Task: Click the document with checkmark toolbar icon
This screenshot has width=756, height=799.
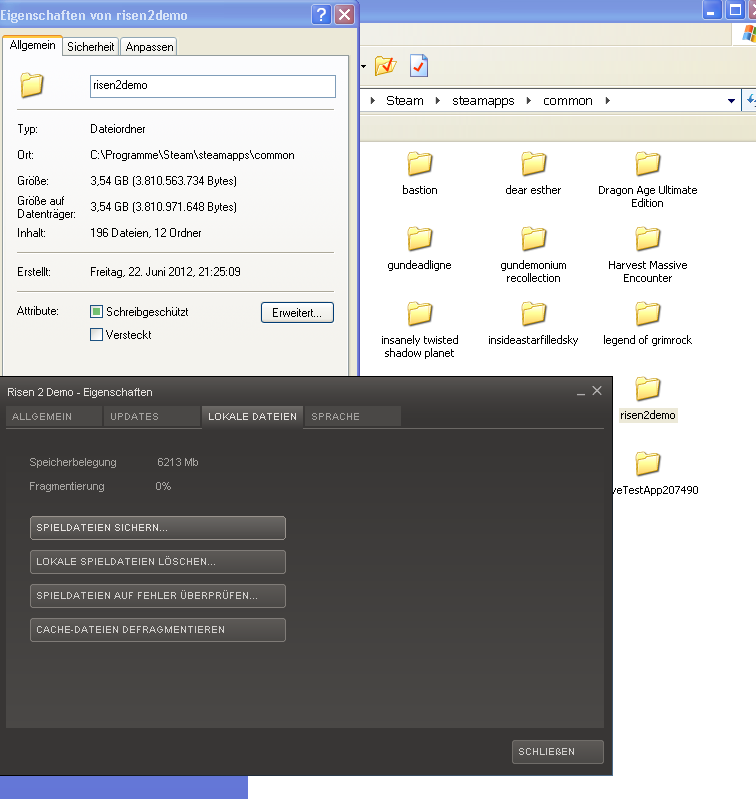Action: (419, 66)
